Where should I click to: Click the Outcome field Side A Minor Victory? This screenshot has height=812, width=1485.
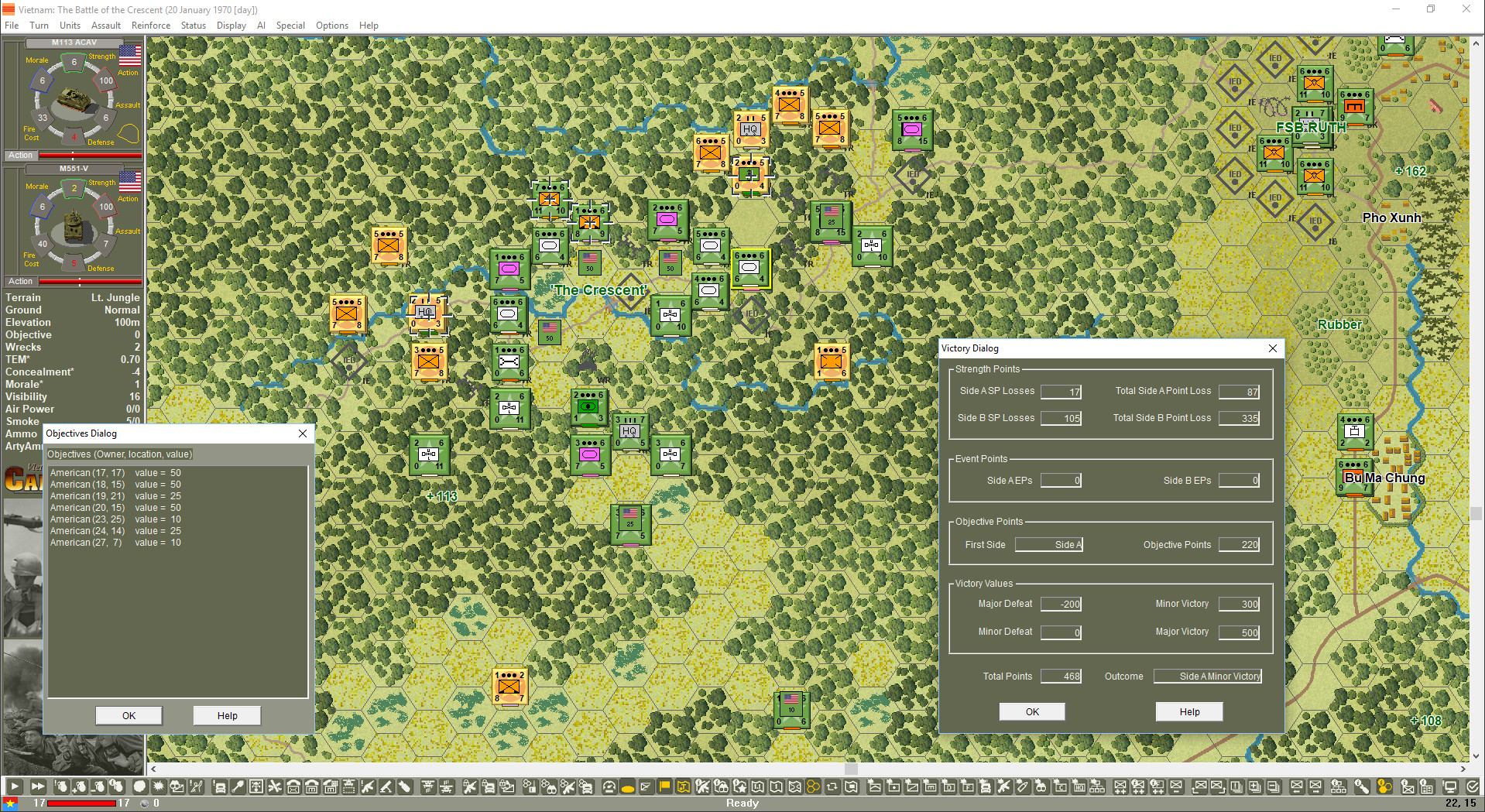coord(1208,676)
